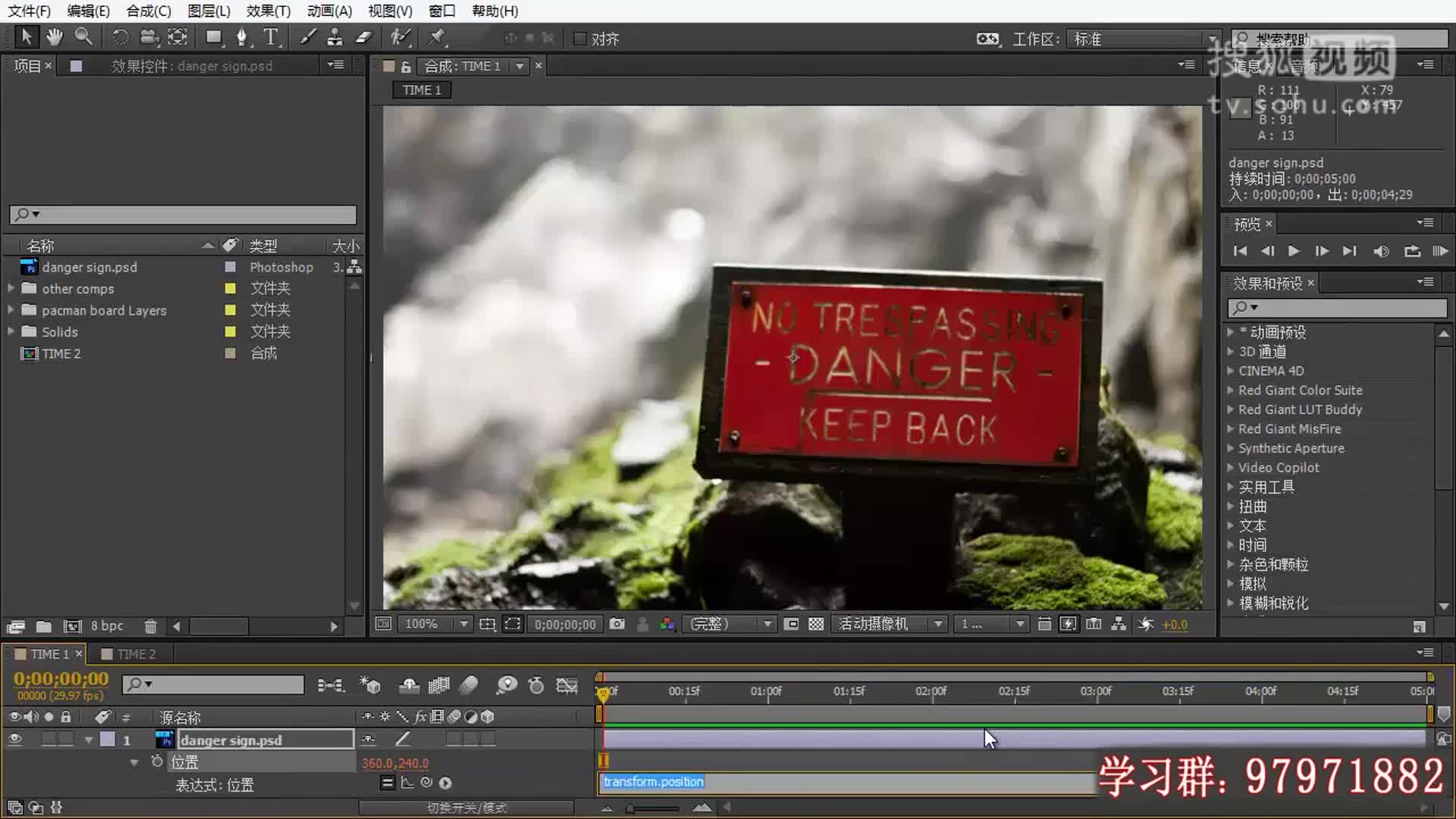Screen dimensions: 1456x819
Task: Click the Shape tool icon
Action: pyautogui.click(x=213, y=37)
